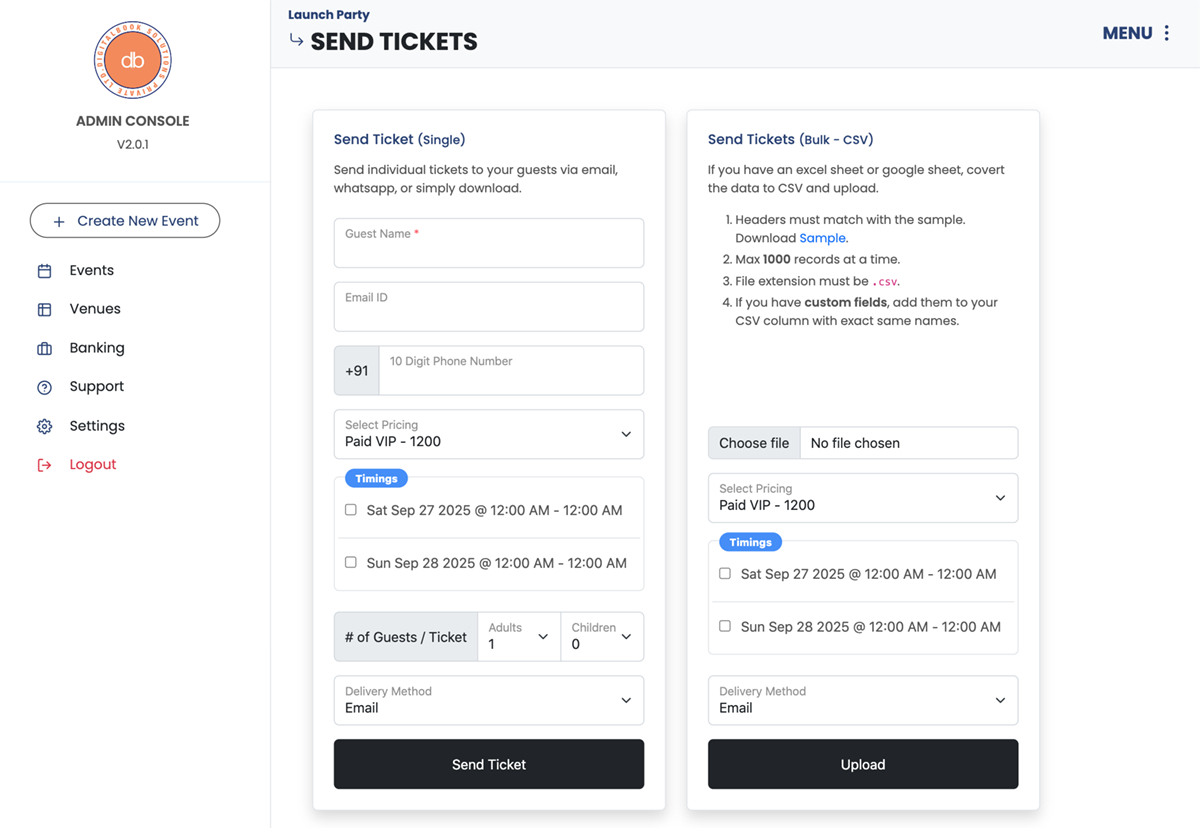Viewport: 1200px width, 828px height.
Task: Click the Logout arrow icon
Action: pos(44,465)
